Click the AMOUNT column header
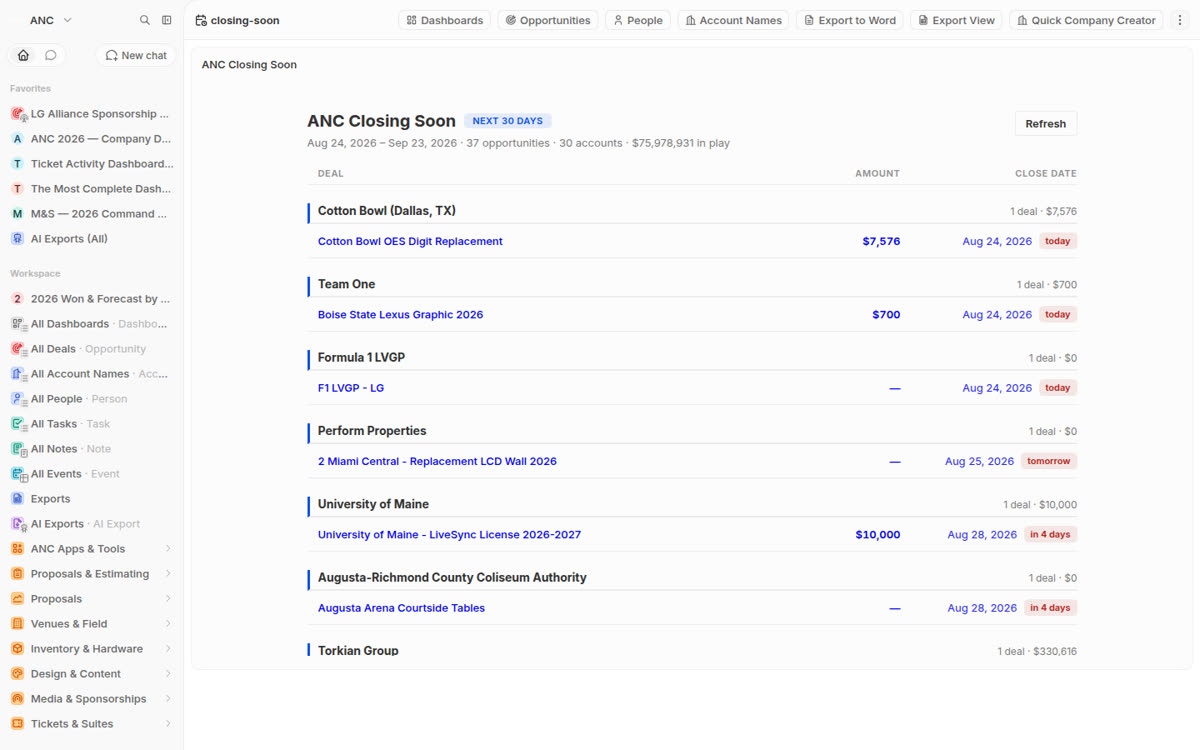This screenshot has height=750, width=1200. pyautogui.click(x=877, y=174)
